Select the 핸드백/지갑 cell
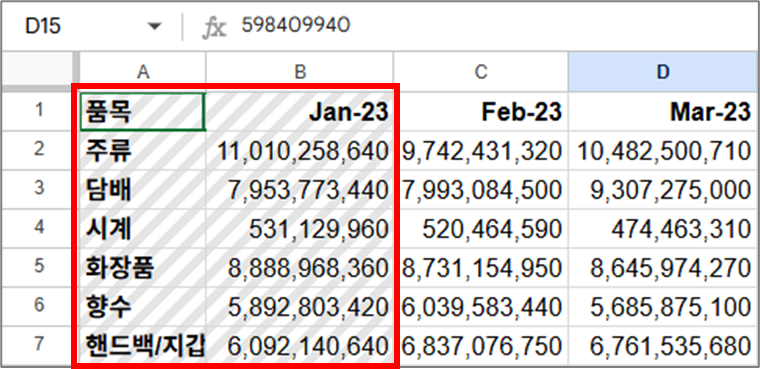760x369 pixels. 142,346
